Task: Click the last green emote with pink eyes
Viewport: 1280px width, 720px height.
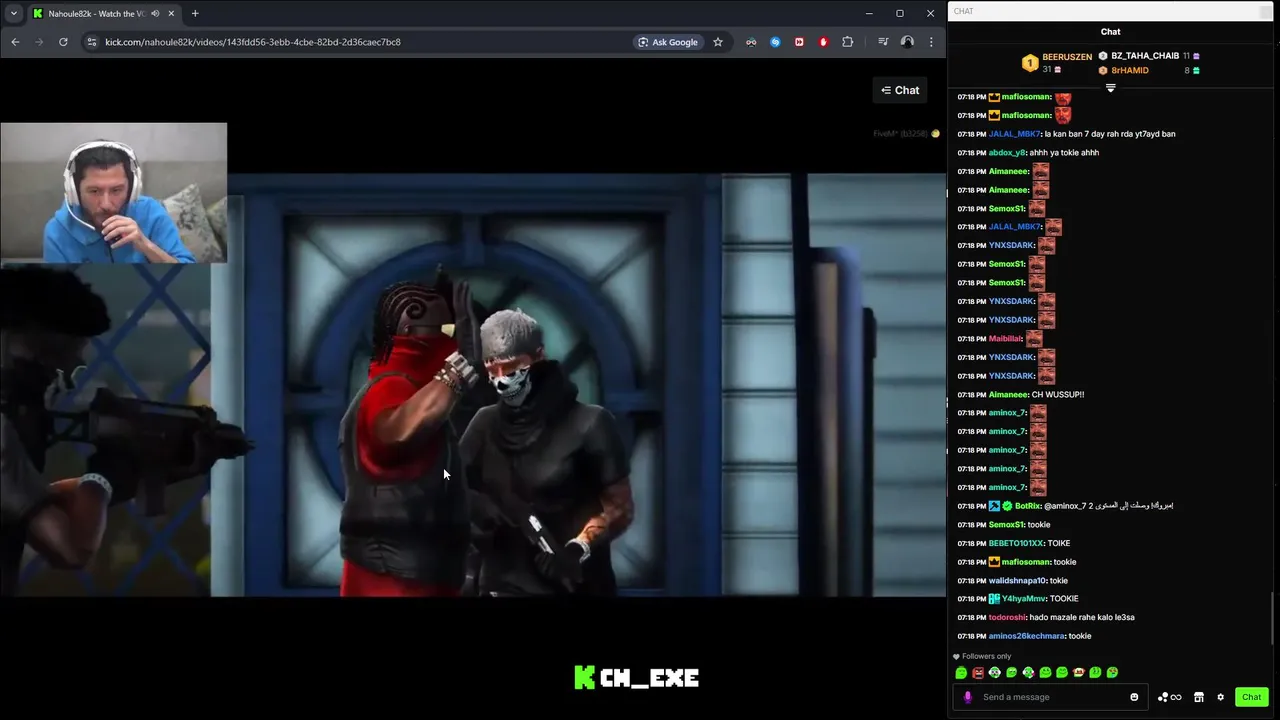Action: pos(1112,673)
